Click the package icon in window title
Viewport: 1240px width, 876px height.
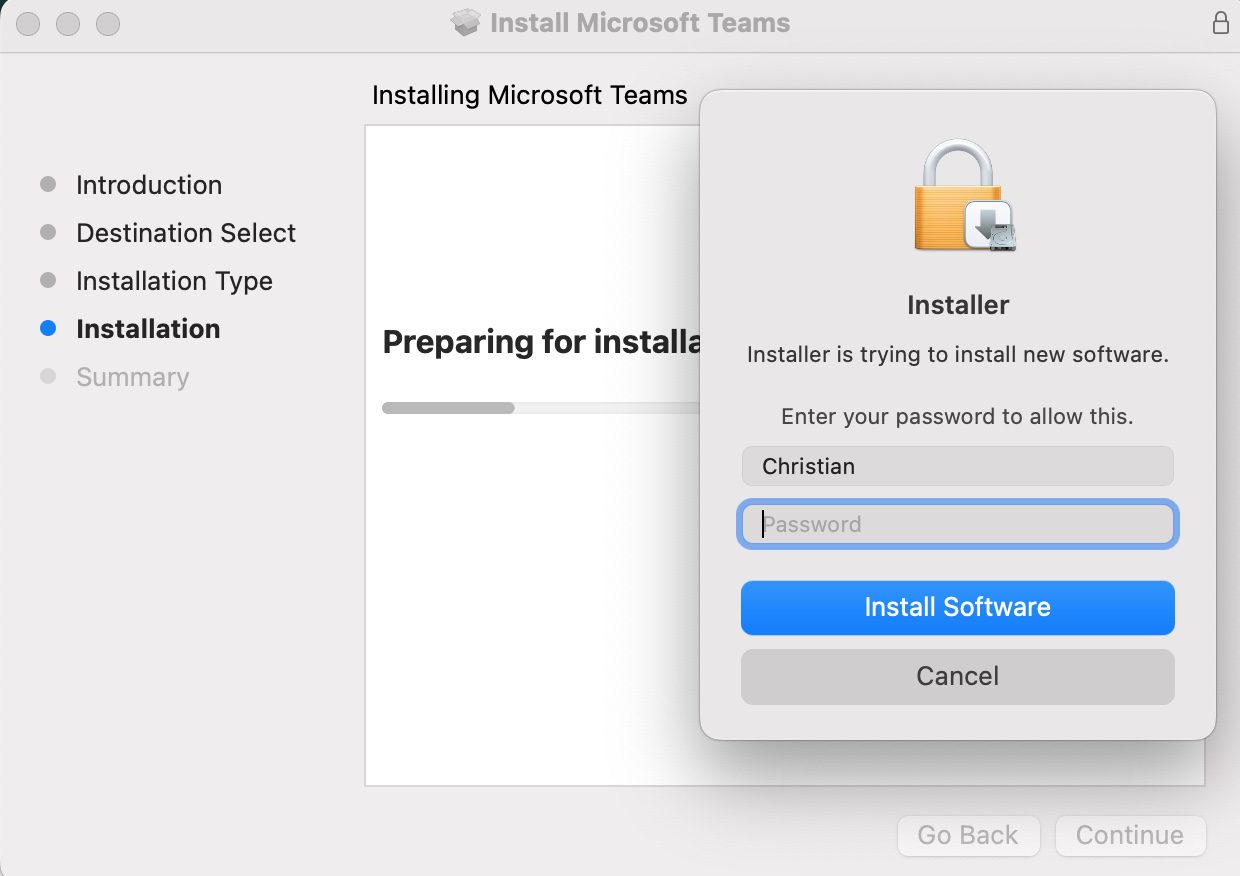click(x=466, y=23)
